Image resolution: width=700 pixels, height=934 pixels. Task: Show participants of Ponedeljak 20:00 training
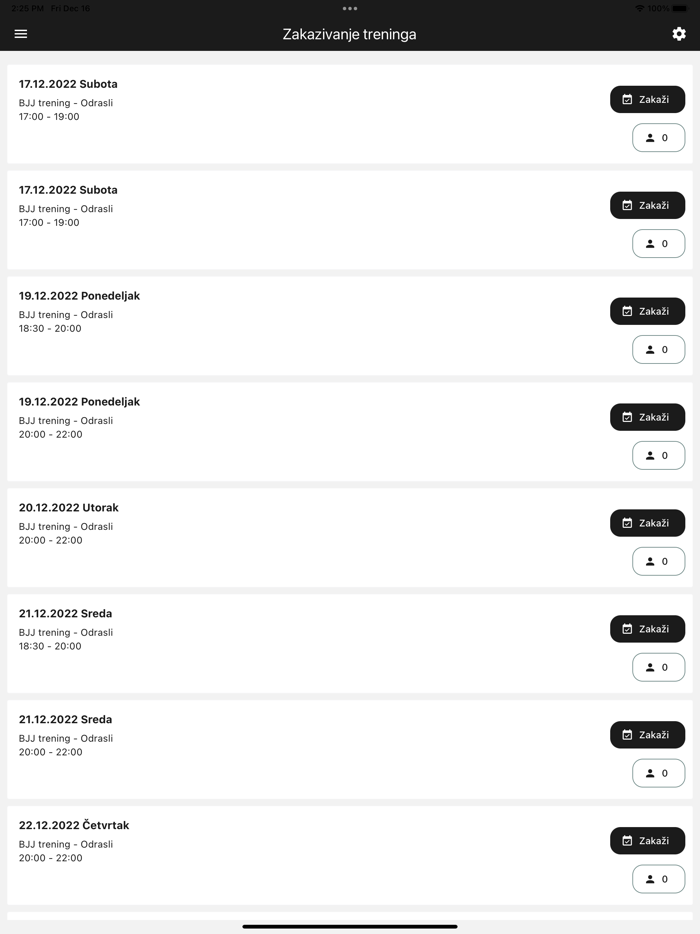click(x=658, y=455)
